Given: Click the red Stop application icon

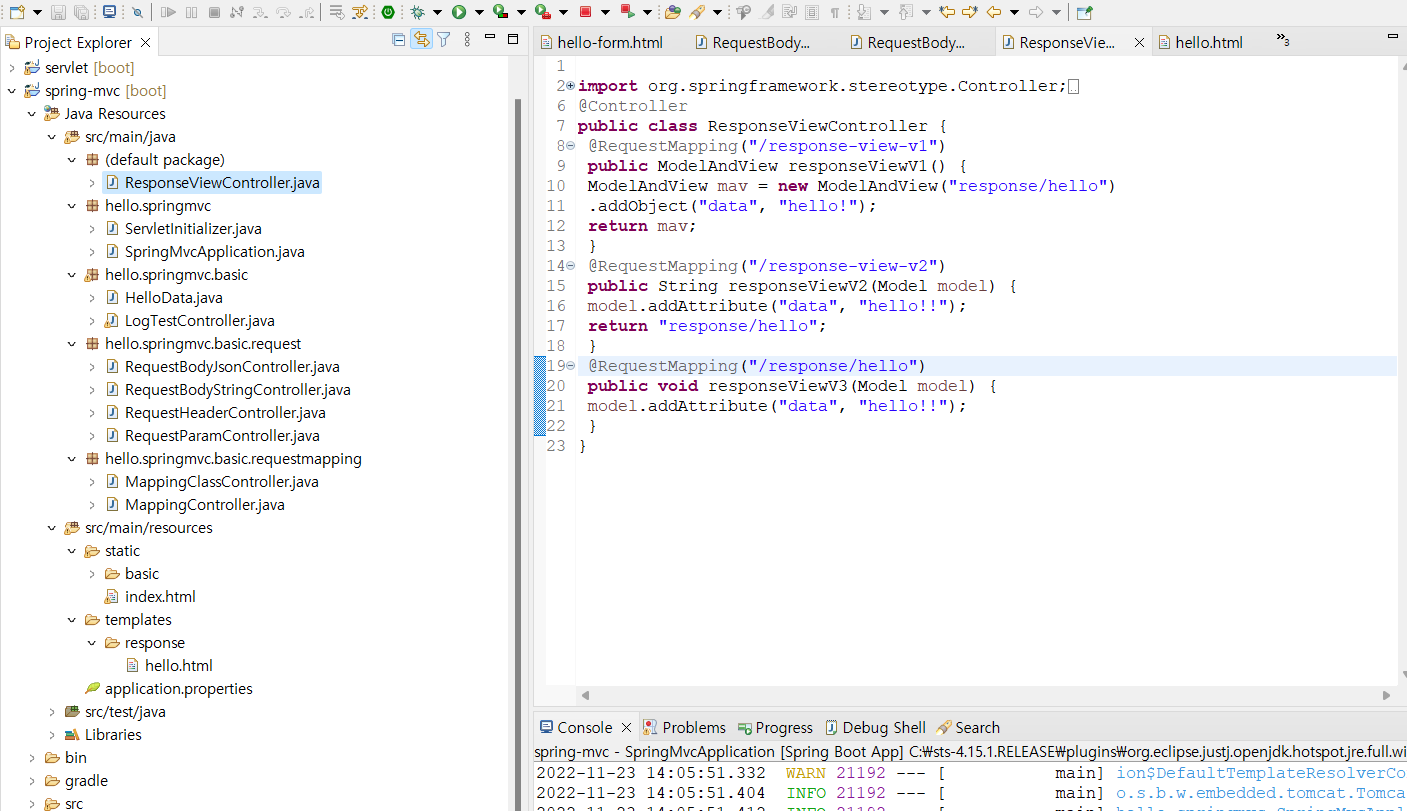Looking at the screenshot, I should pyautogui.click(x=585, y=12).
